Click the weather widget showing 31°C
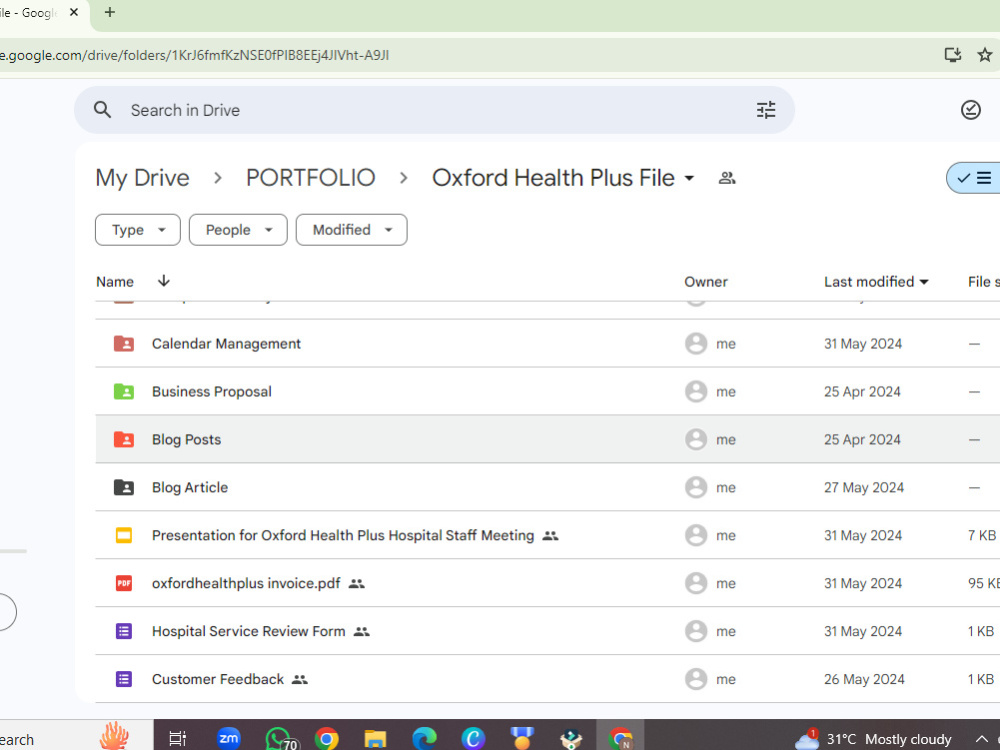 point(873,739)
